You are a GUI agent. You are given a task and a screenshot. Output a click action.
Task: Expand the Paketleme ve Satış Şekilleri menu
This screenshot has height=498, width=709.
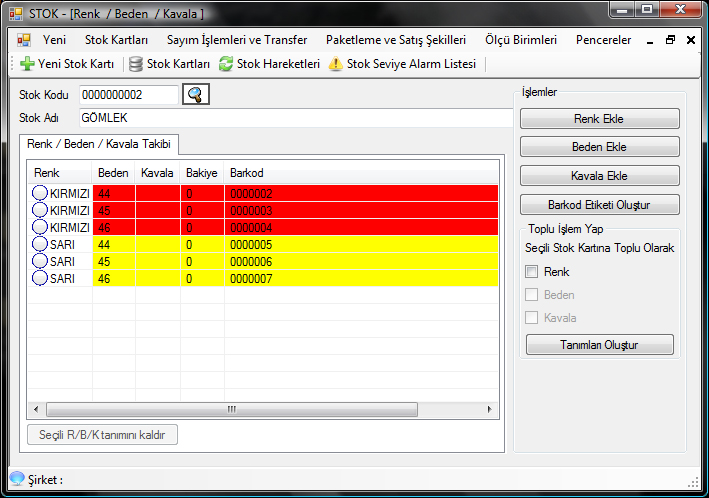tap(396, 41)
